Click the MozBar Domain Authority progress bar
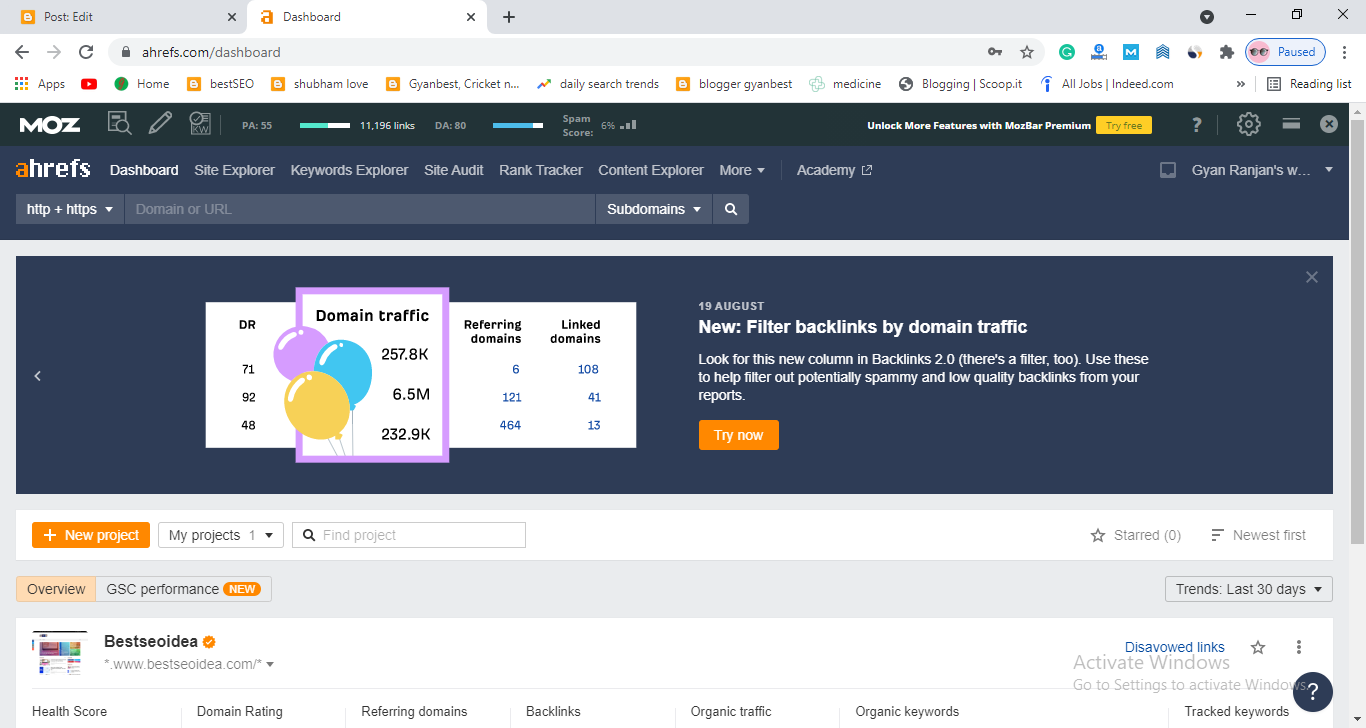 (x=518, y=125)
